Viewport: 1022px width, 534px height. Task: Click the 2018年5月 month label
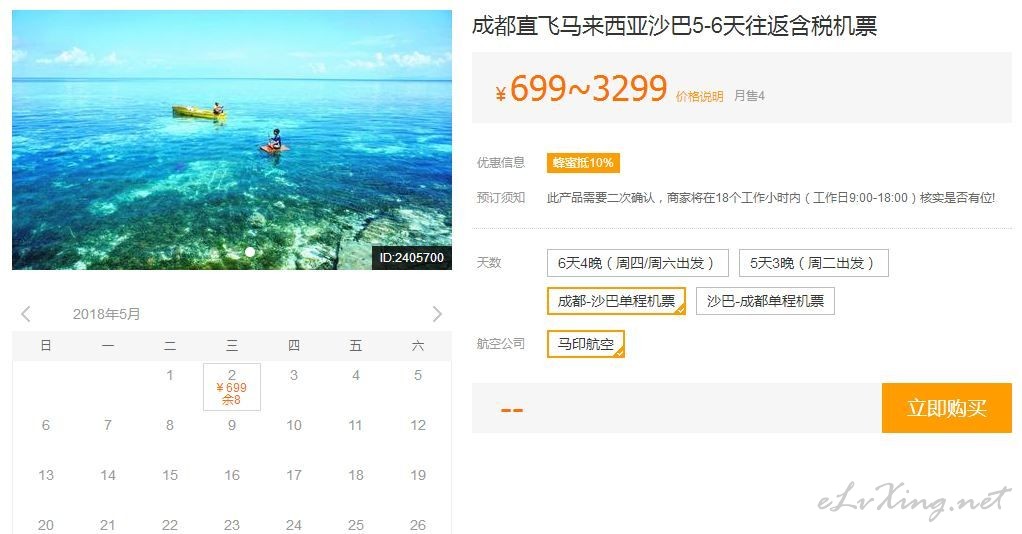coord(106,314)
